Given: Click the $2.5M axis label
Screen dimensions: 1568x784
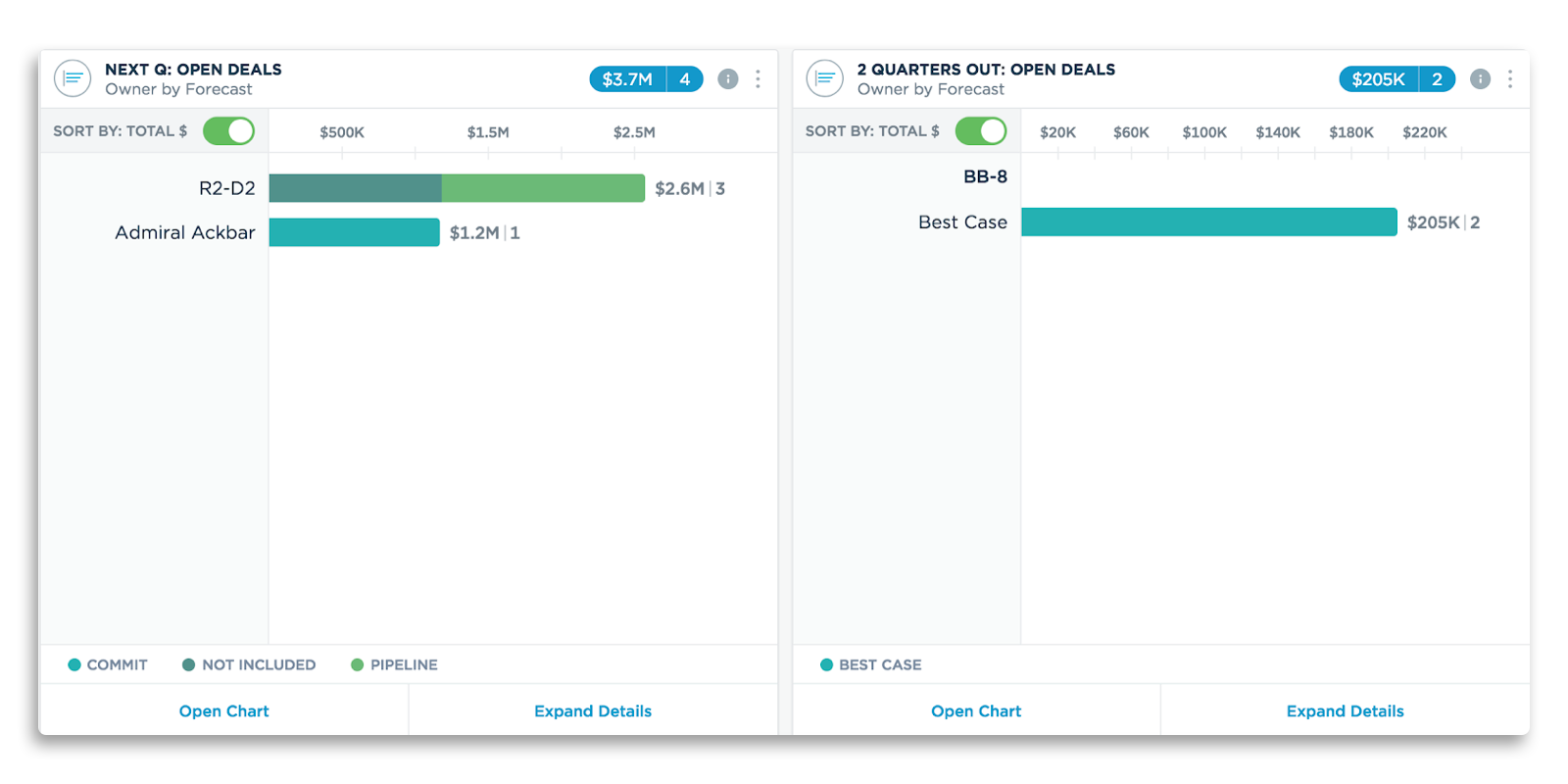Looking at the screenshot, I should (x=634, y=132).
